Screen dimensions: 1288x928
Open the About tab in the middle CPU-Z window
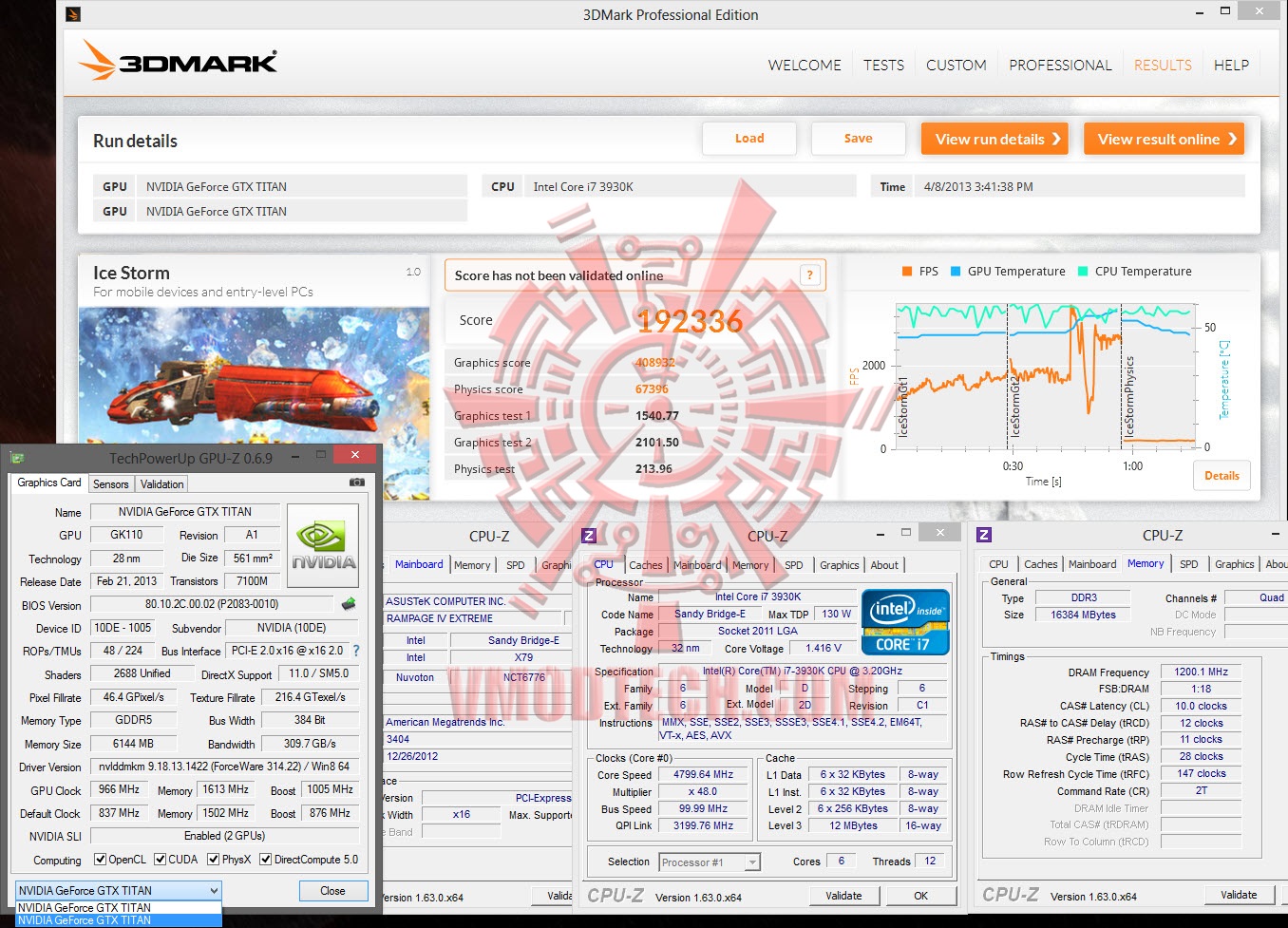click(x=884, y=565)
